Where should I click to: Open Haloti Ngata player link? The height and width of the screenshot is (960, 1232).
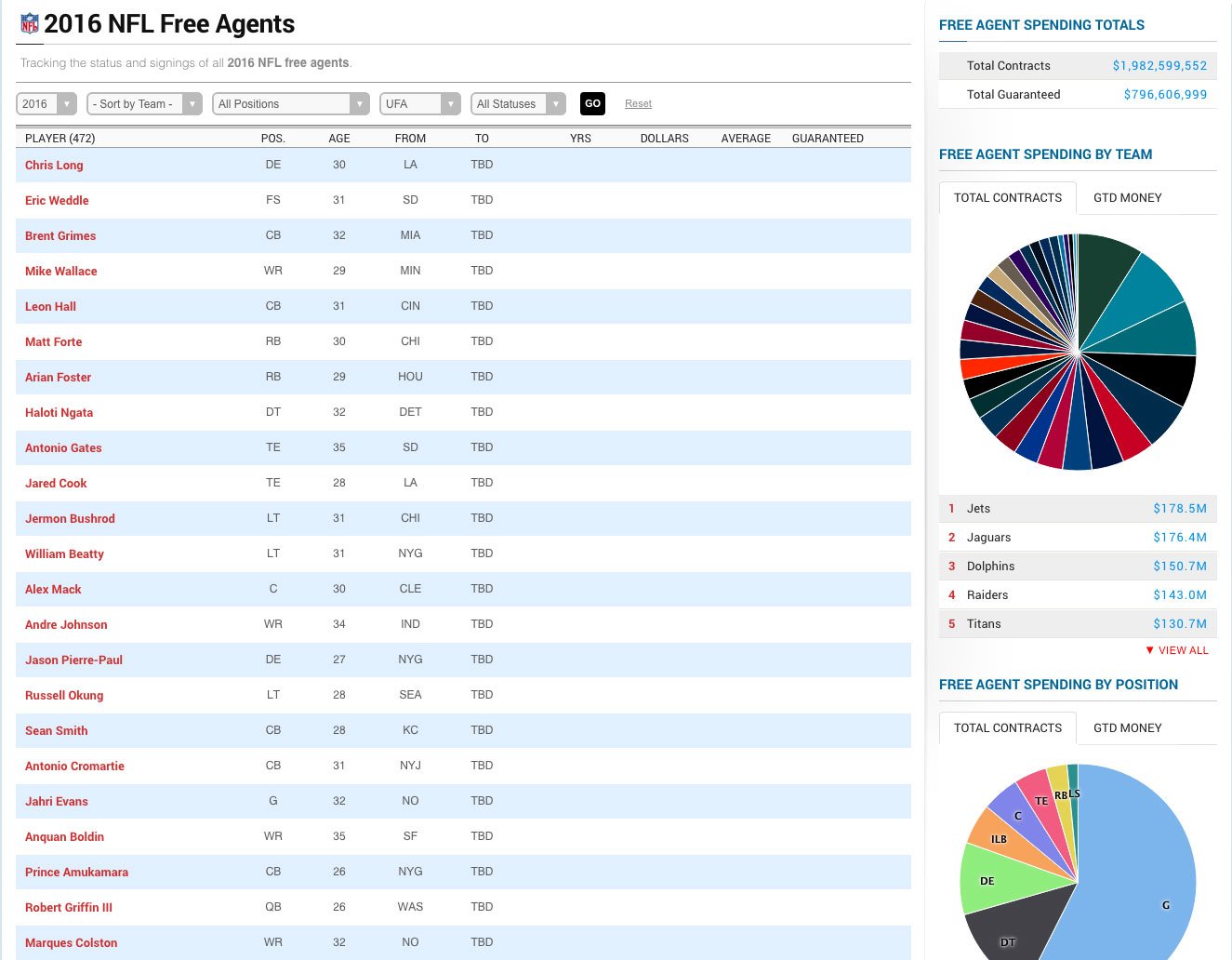point(59,412)
